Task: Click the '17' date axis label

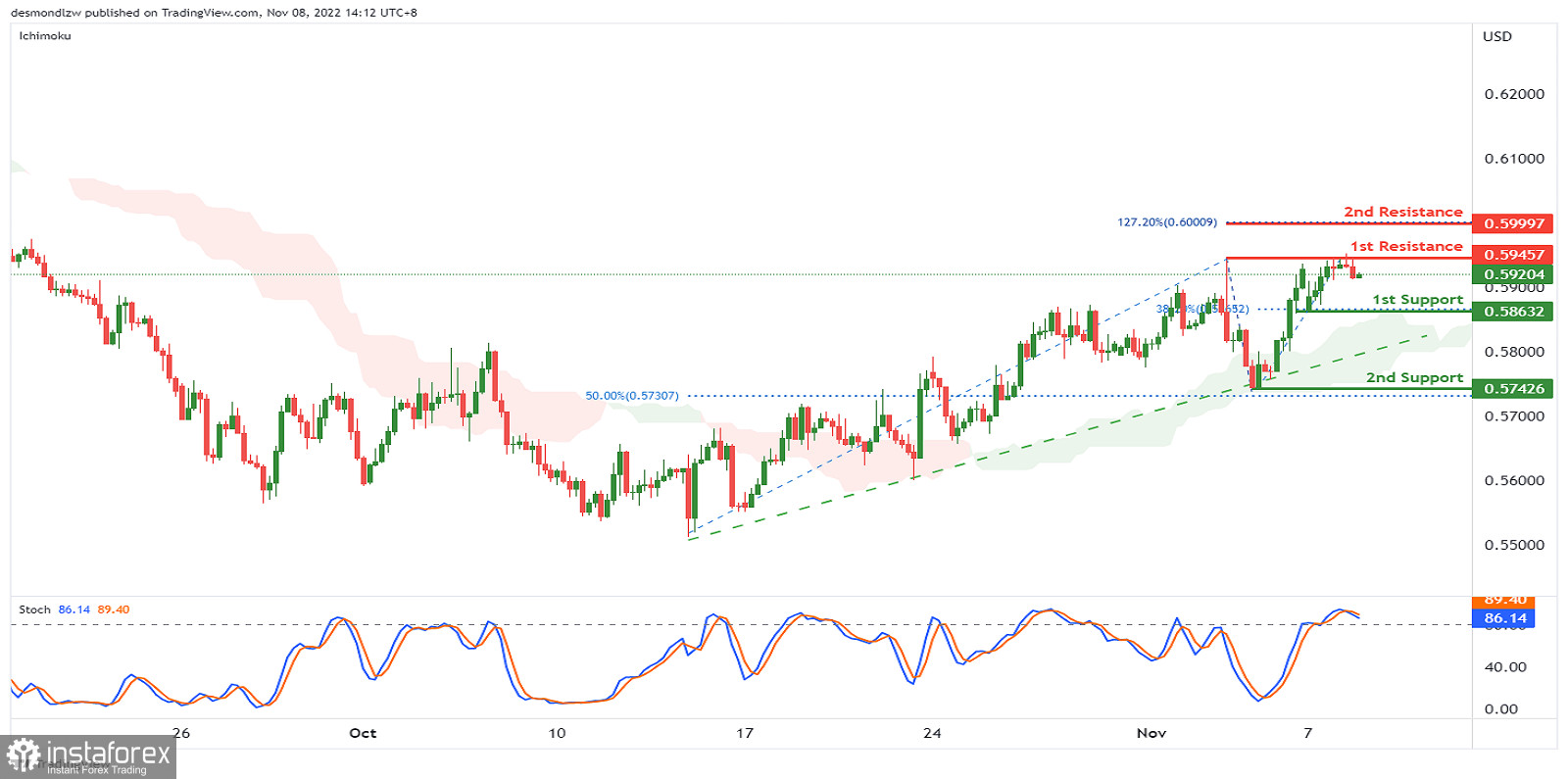Action: pyautogui.click(x=745, y=733)
